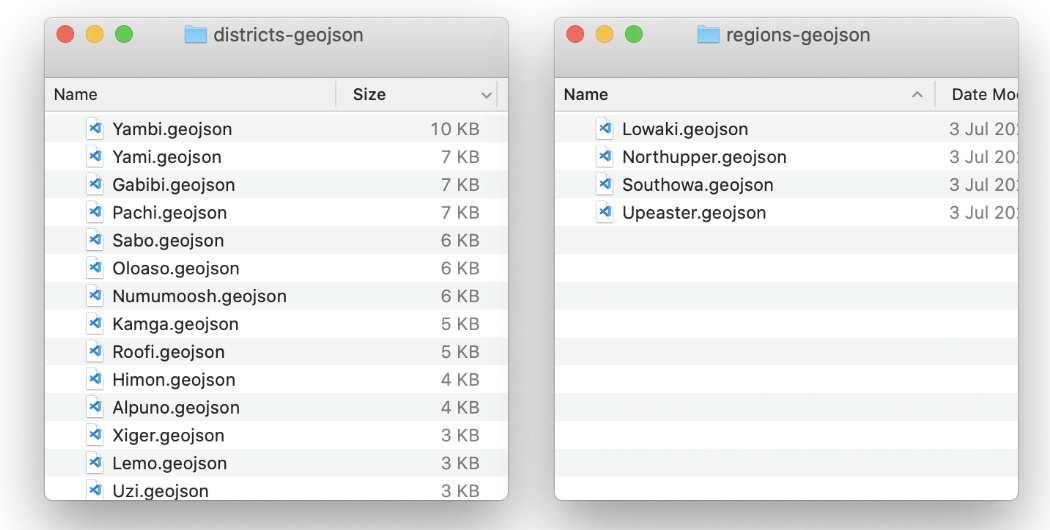
Task: Click the Sabo.geojson file icon
Action: [95, 240]
